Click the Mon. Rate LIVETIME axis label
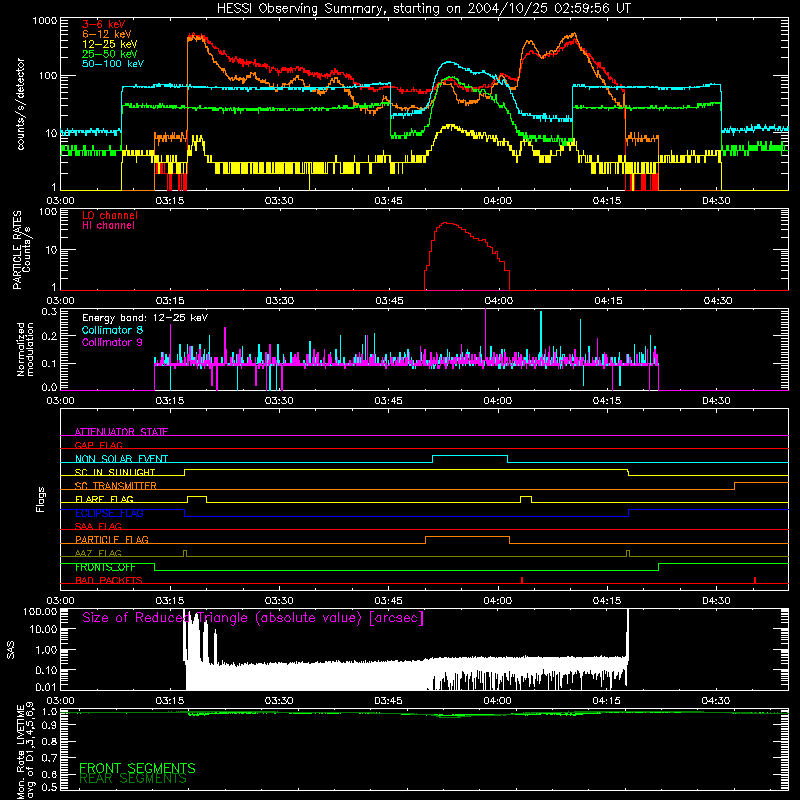The height and width of the screenshot is (800, 800). click(x=26, y=751)
